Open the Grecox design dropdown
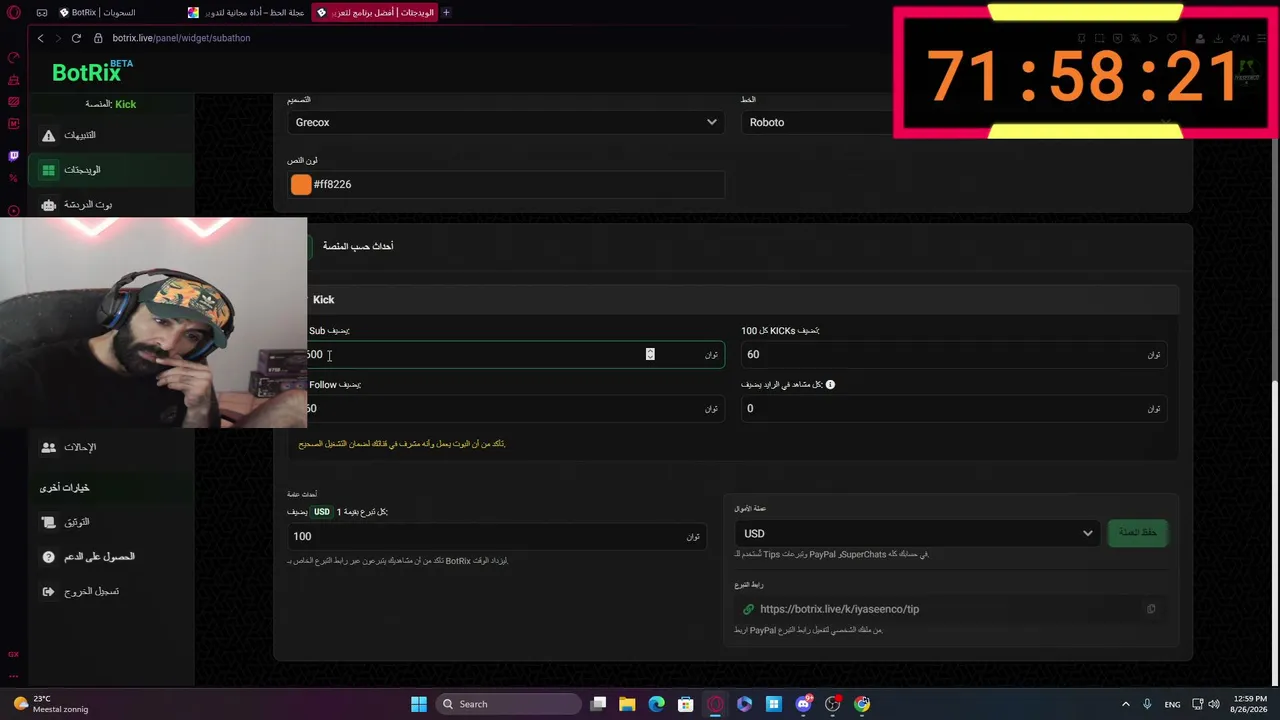The image size is (1280, 720). 506,122
